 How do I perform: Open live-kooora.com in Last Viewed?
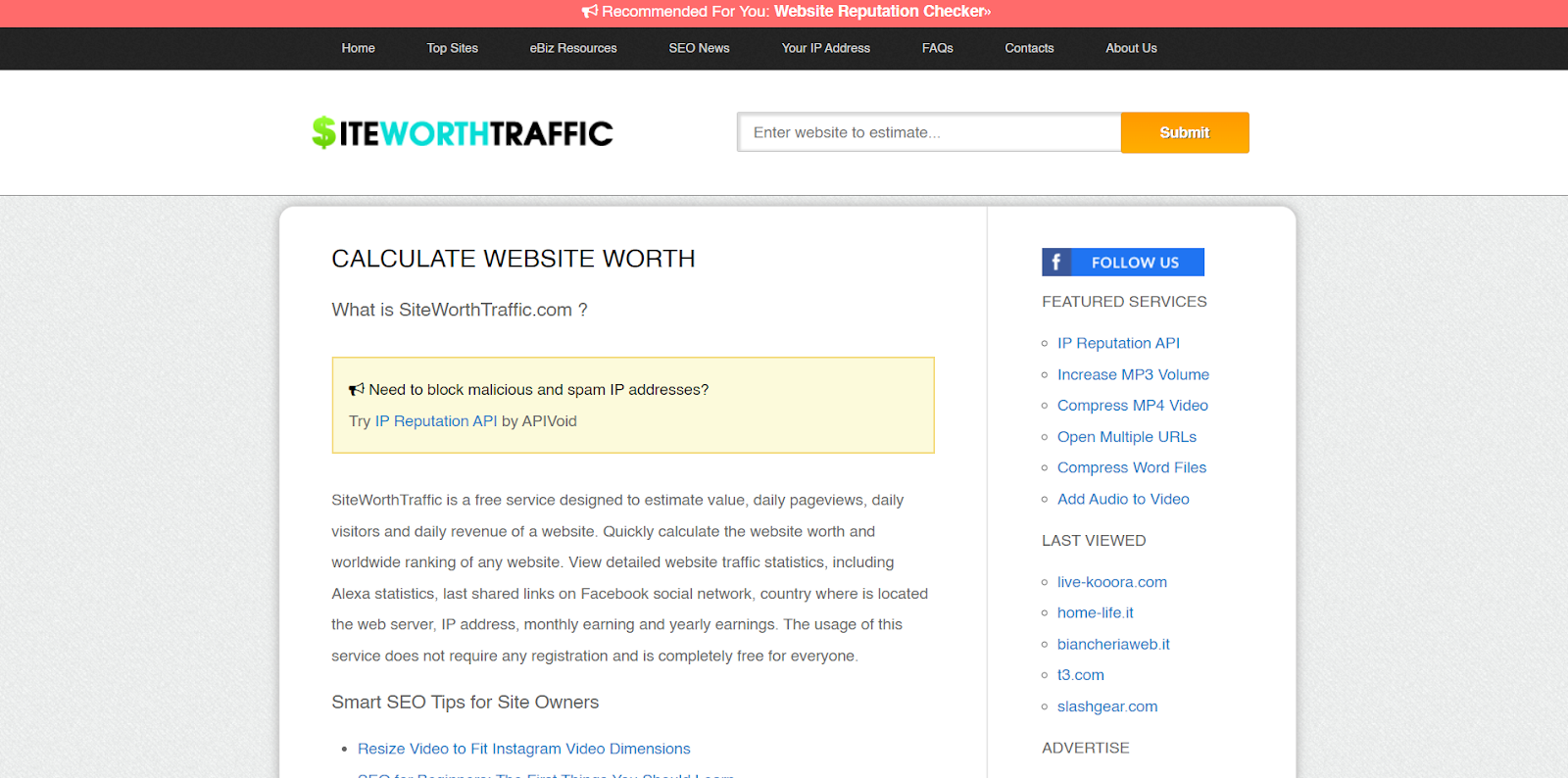(1112, 582)
